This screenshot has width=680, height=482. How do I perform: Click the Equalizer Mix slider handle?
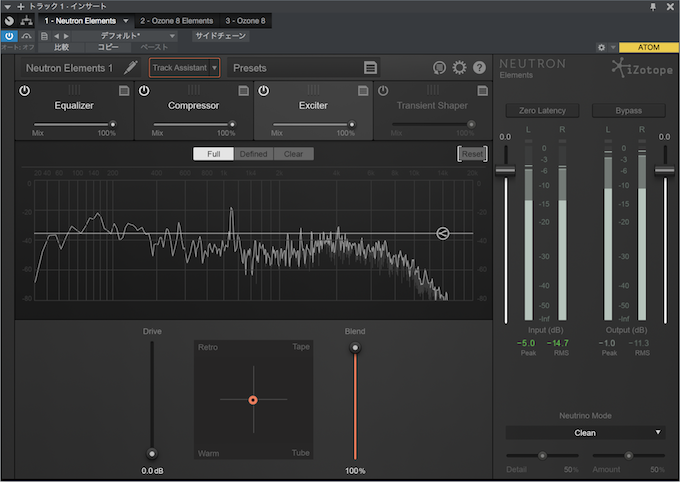tap(113, 125)
